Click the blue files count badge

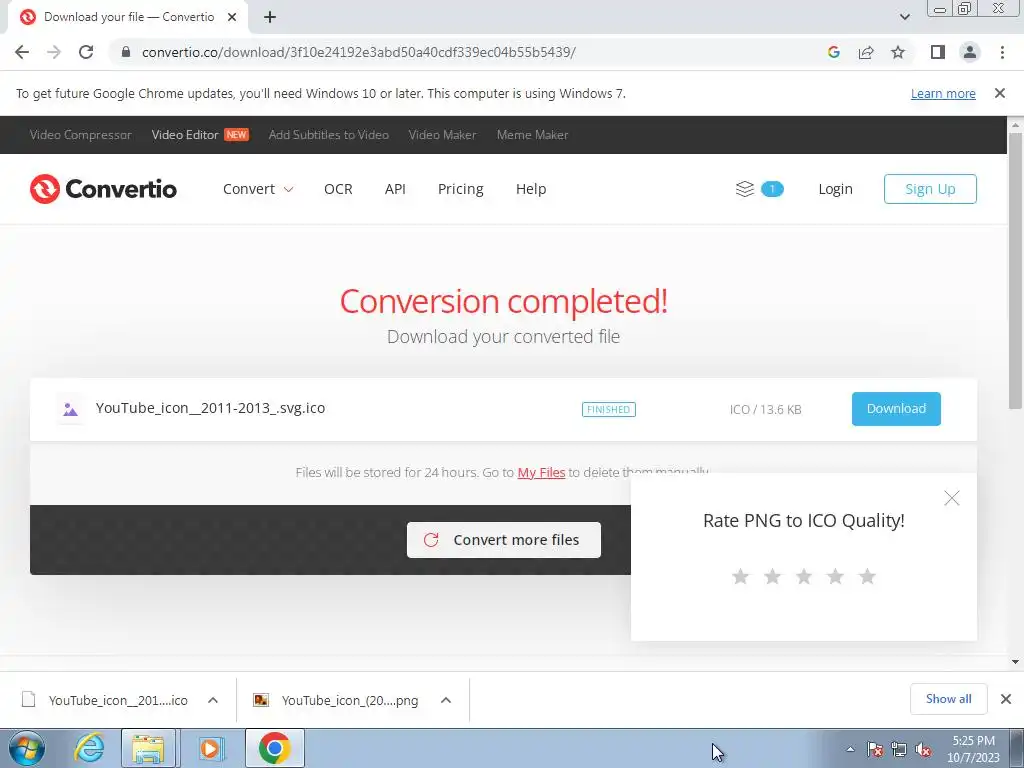point(772,189)
